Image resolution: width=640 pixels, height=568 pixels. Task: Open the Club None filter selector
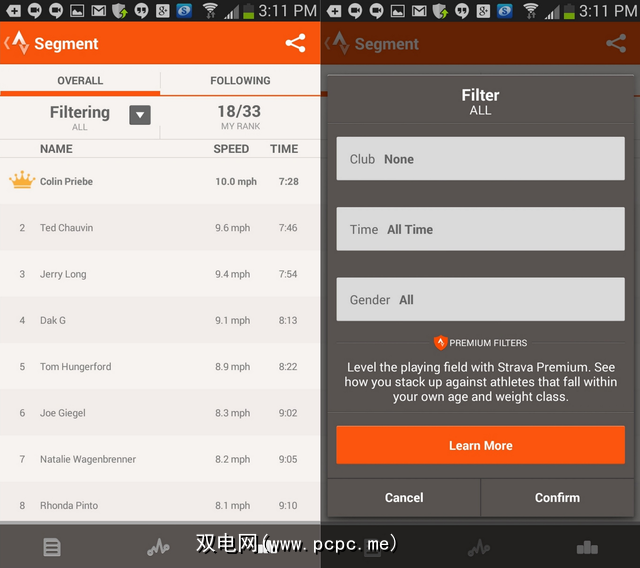click(480, 158)
